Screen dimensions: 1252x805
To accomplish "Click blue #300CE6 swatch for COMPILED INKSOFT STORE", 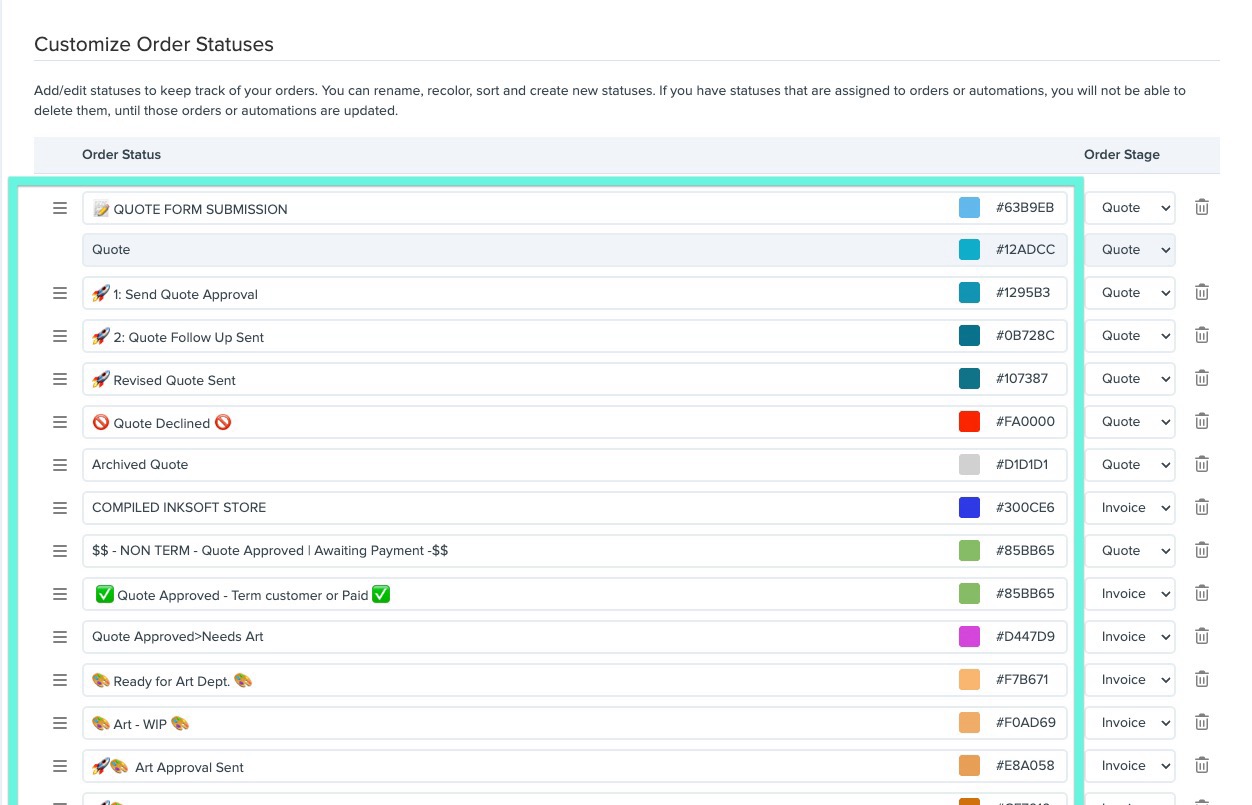I will coord(969,508).
